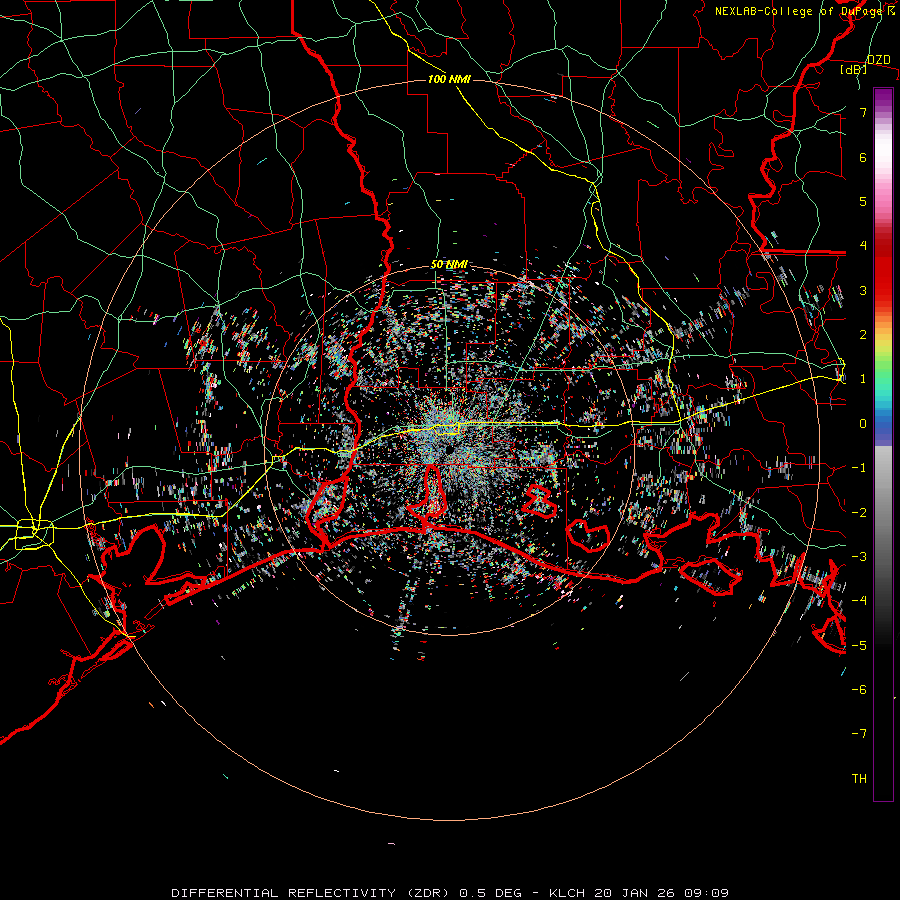
Task: Click the 2 value on the scale
Action: (x=863, y=335)
